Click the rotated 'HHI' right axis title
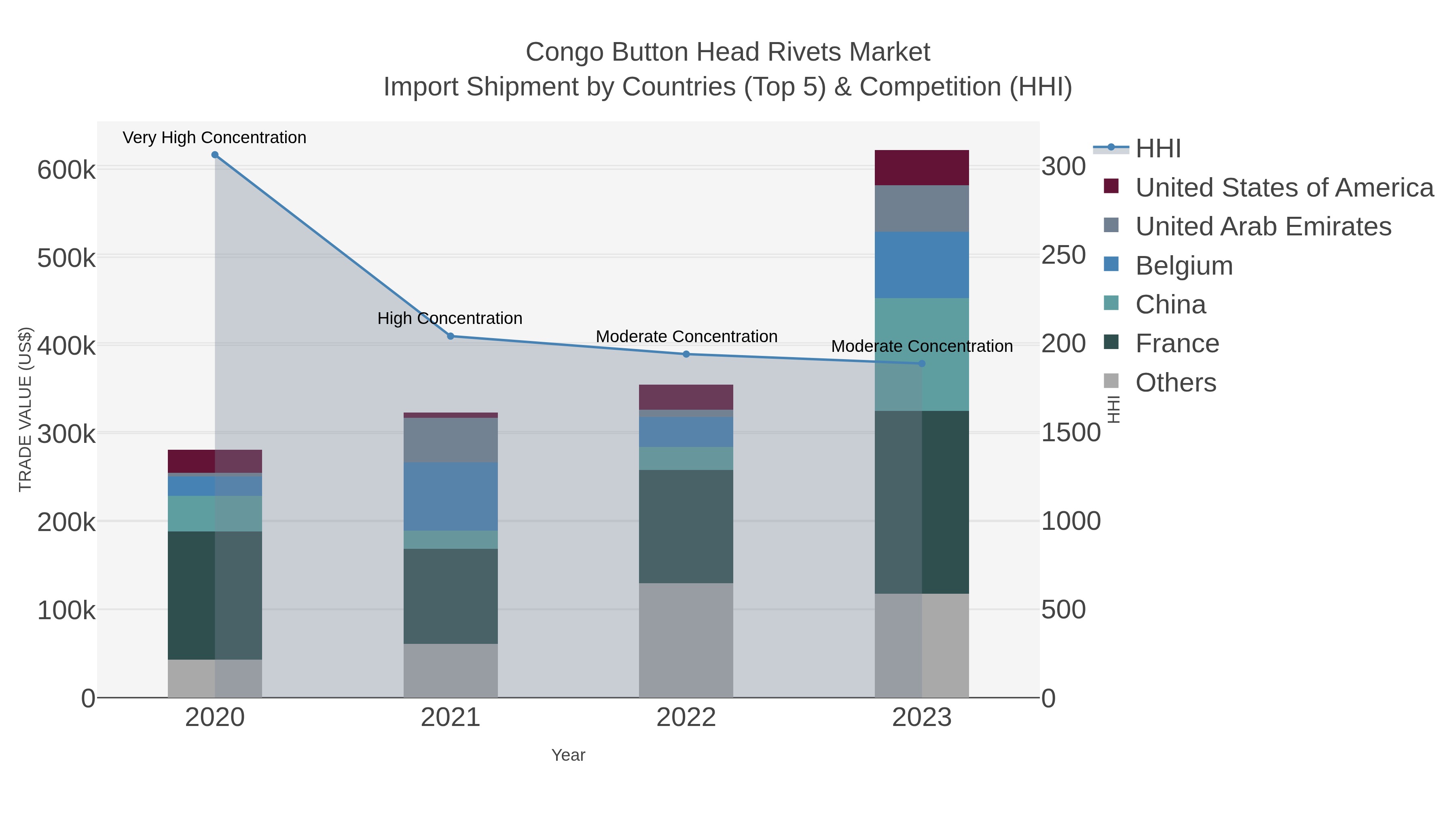 [x=1113, y=410]
